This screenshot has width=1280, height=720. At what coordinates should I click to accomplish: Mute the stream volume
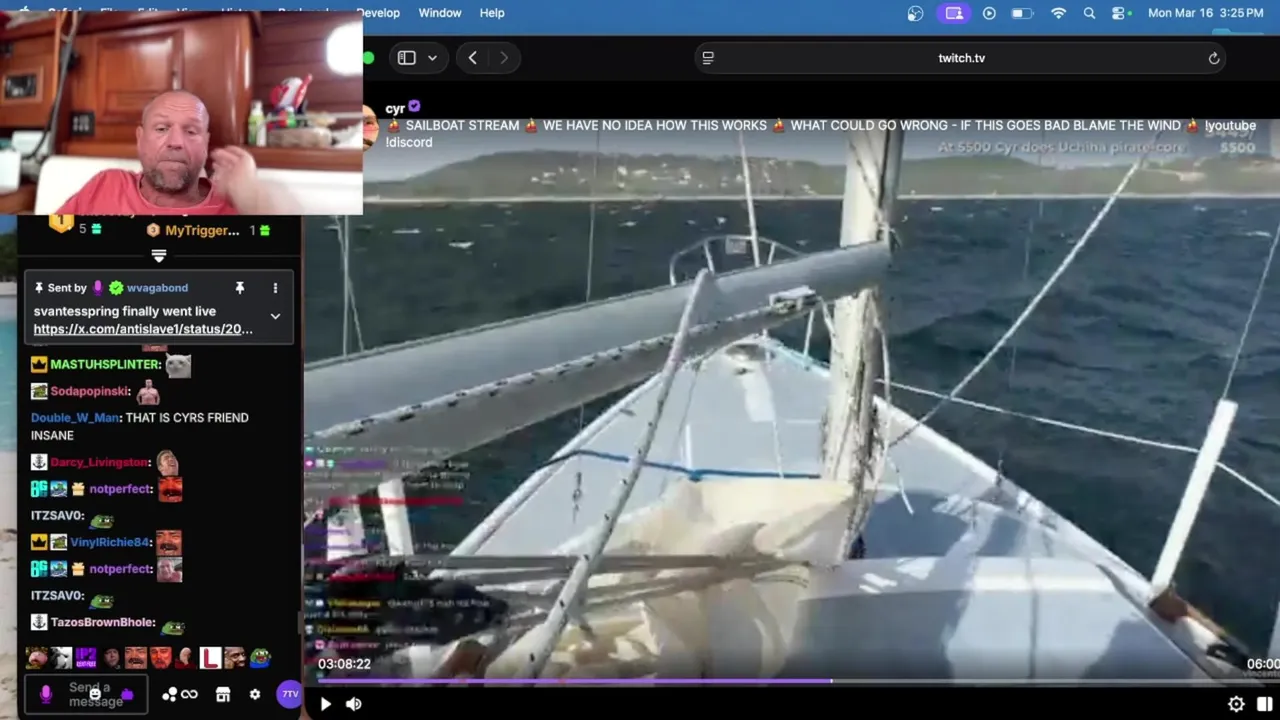pyautogui.click(x=353, y=704)
